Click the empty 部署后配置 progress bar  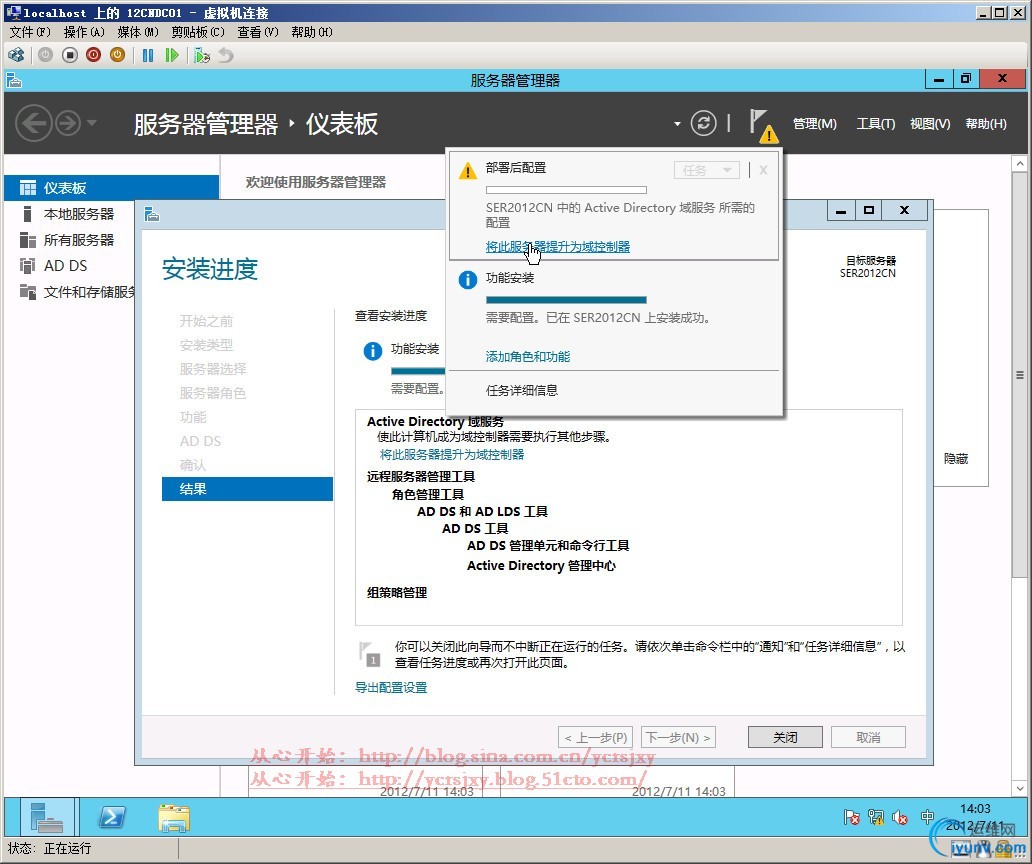click(566, 190)
